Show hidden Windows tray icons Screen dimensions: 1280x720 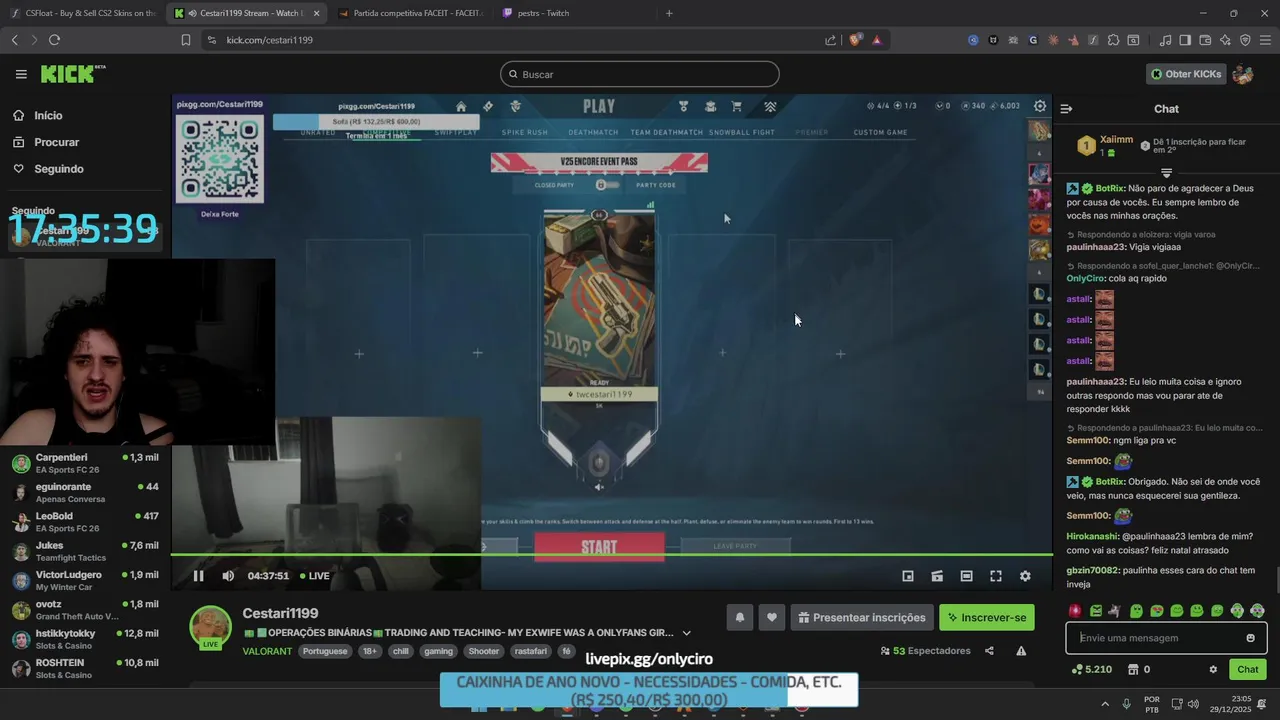[x=1105, y=703]
